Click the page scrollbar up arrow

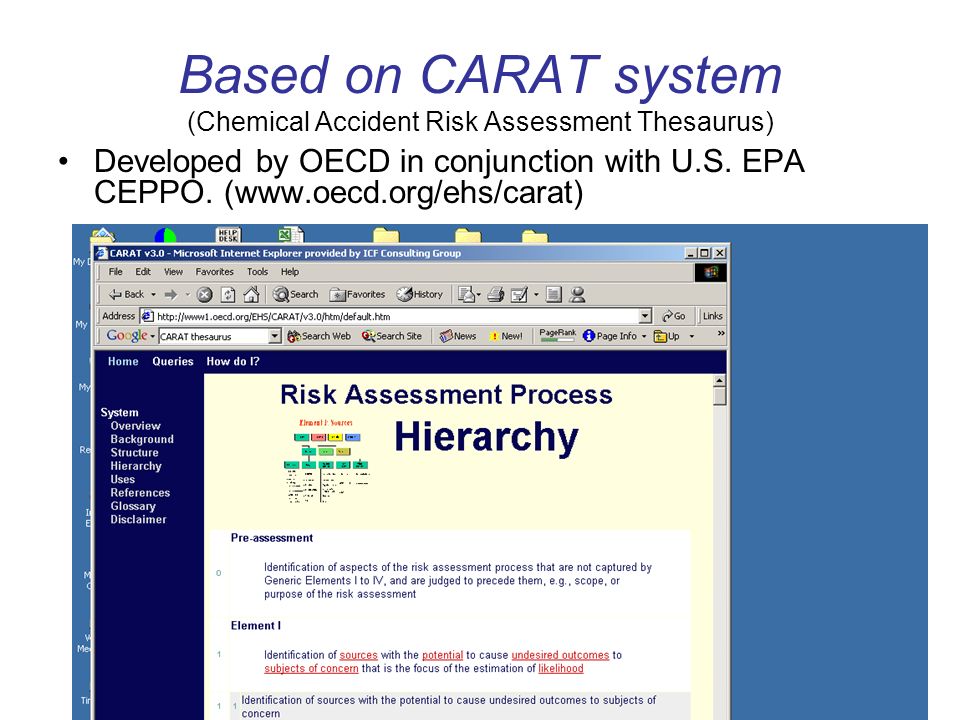pyautogui.click(x=719, y=381)
